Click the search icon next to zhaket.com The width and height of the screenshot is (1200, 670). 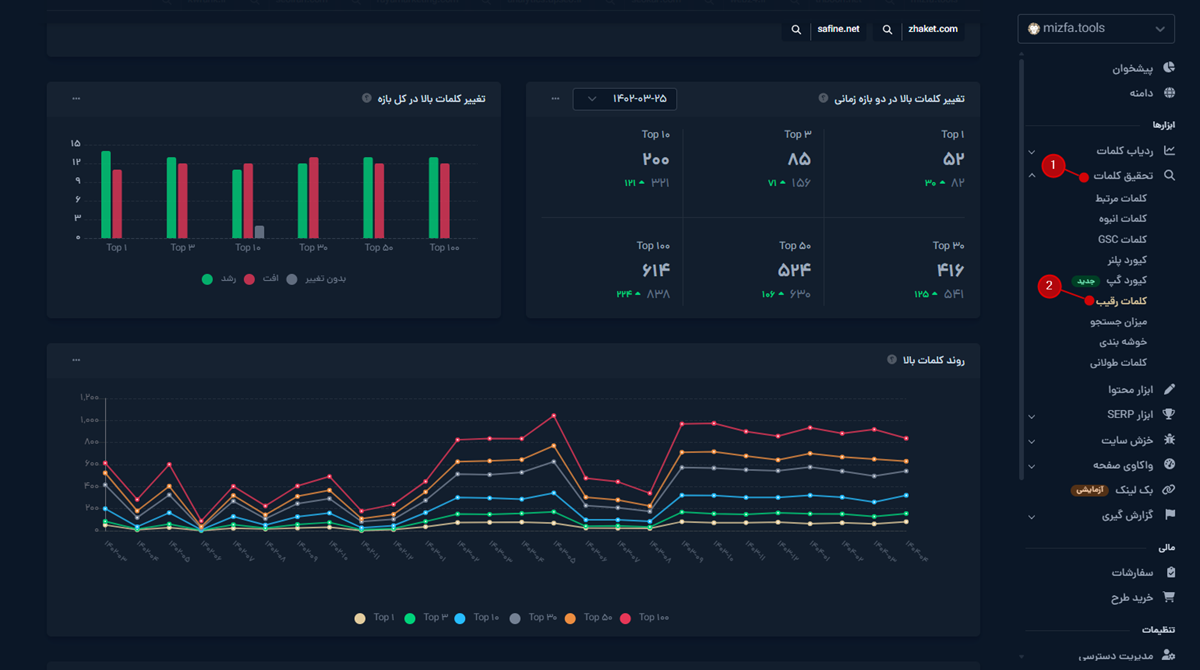tap(887, 30)
